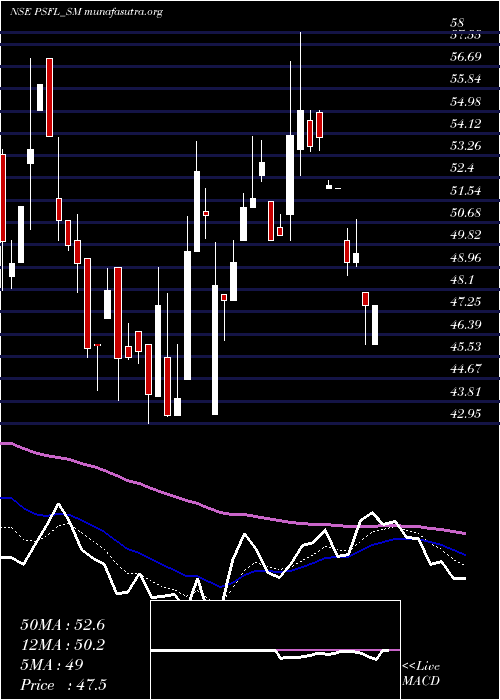Select the 47.25 price axis label
Viewport: 500px width, 700px height.
(466, 302)
